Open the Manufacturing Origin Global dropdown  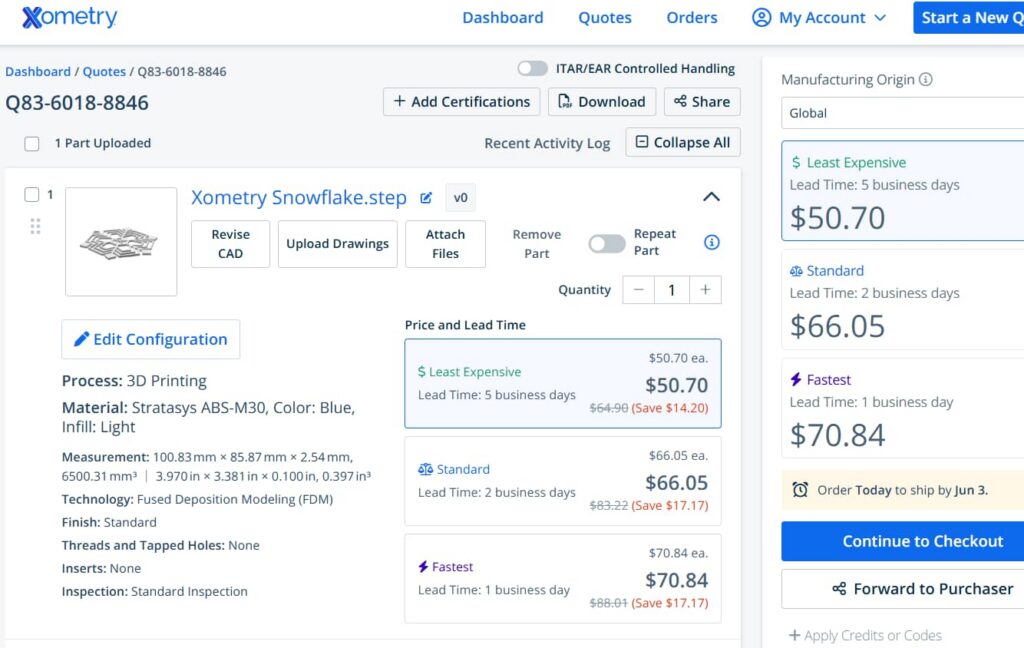click(x=903, y=113)
